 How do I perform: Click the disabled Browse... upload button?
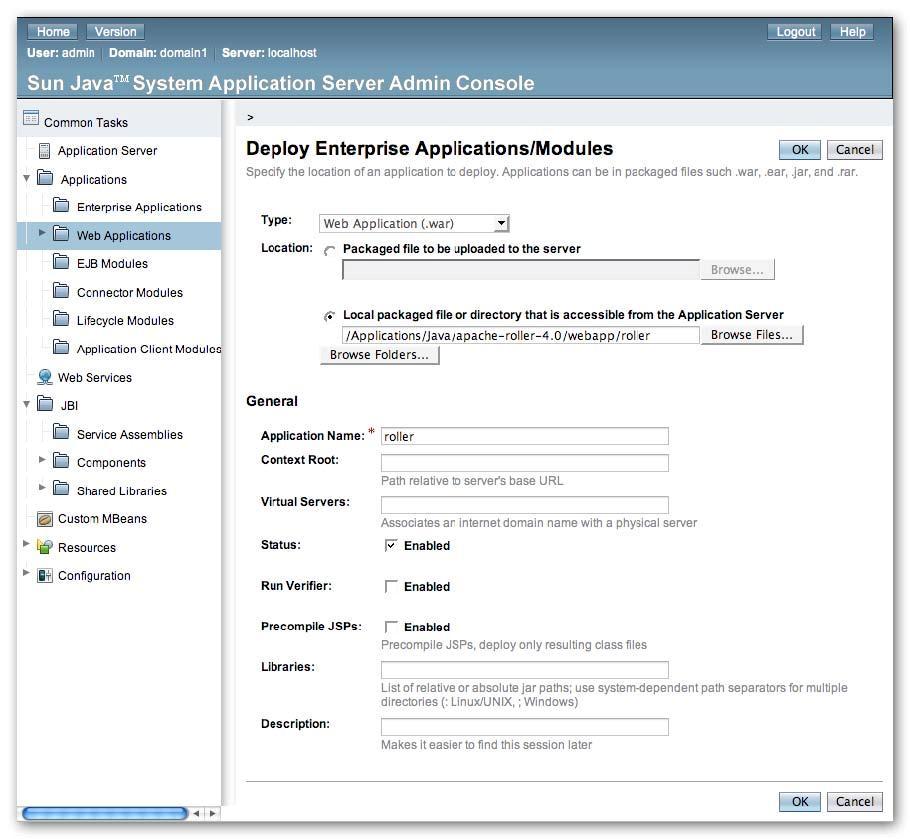737,270
